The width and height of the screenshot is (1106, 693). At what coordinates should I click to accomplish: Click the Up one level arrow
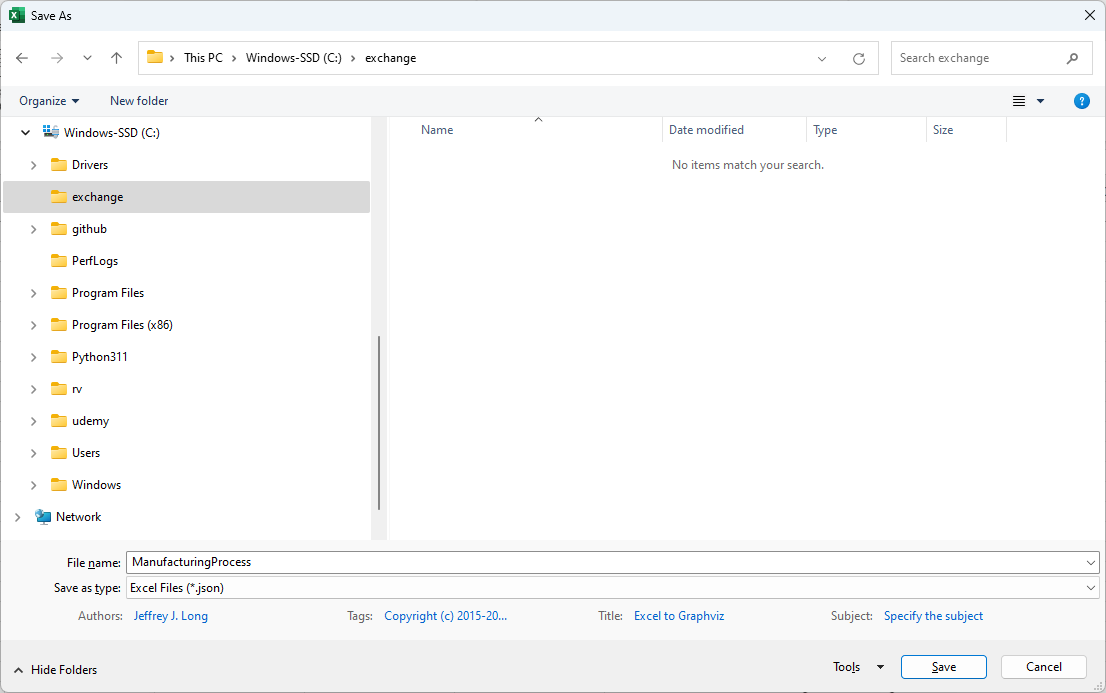(116, 58)
